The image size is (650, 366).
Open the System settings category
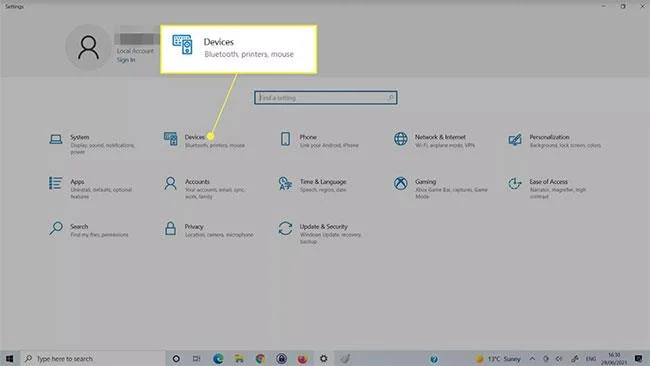point(92,144)
